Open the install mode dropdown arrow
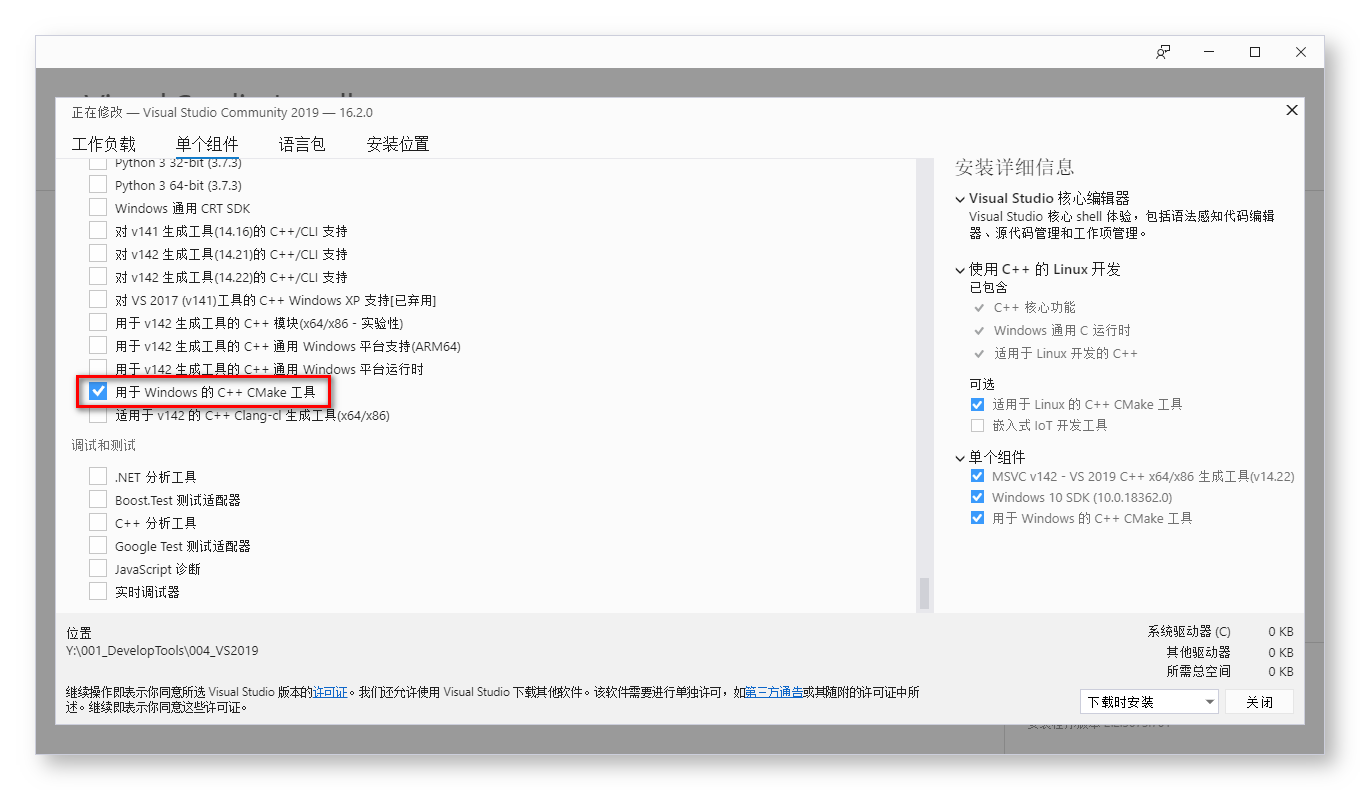This screenshot has height=790, width=1360. [x=1208, y=701]
